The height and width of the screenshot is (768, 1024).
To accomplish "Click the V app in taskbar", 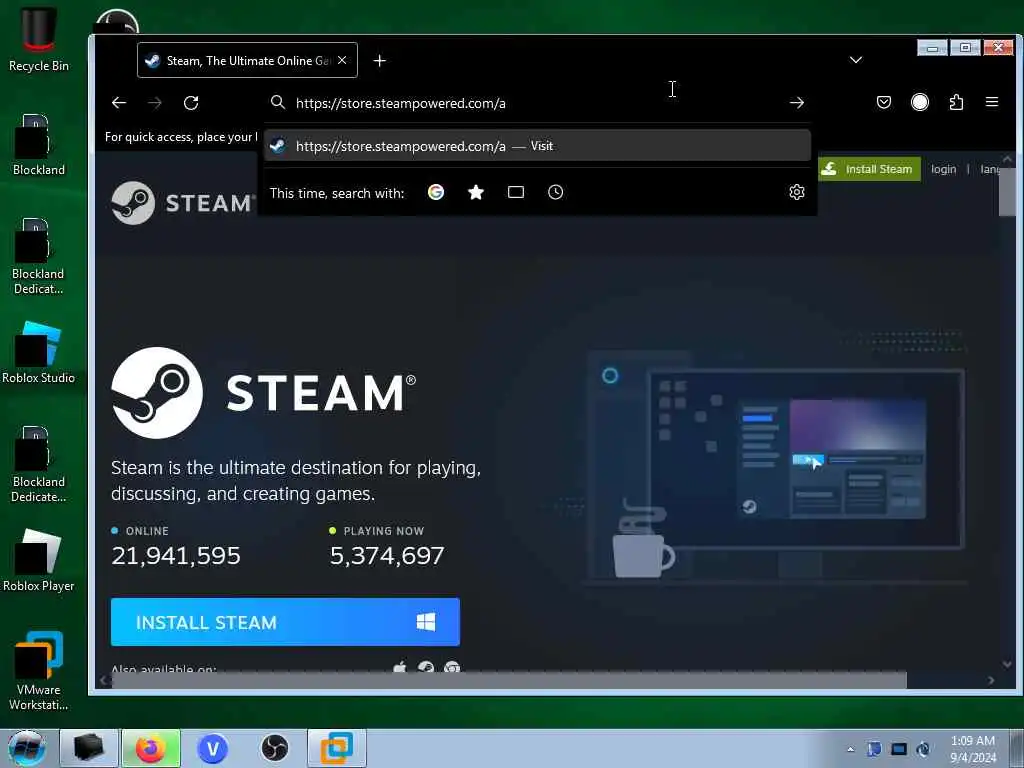I will (213, 748).
